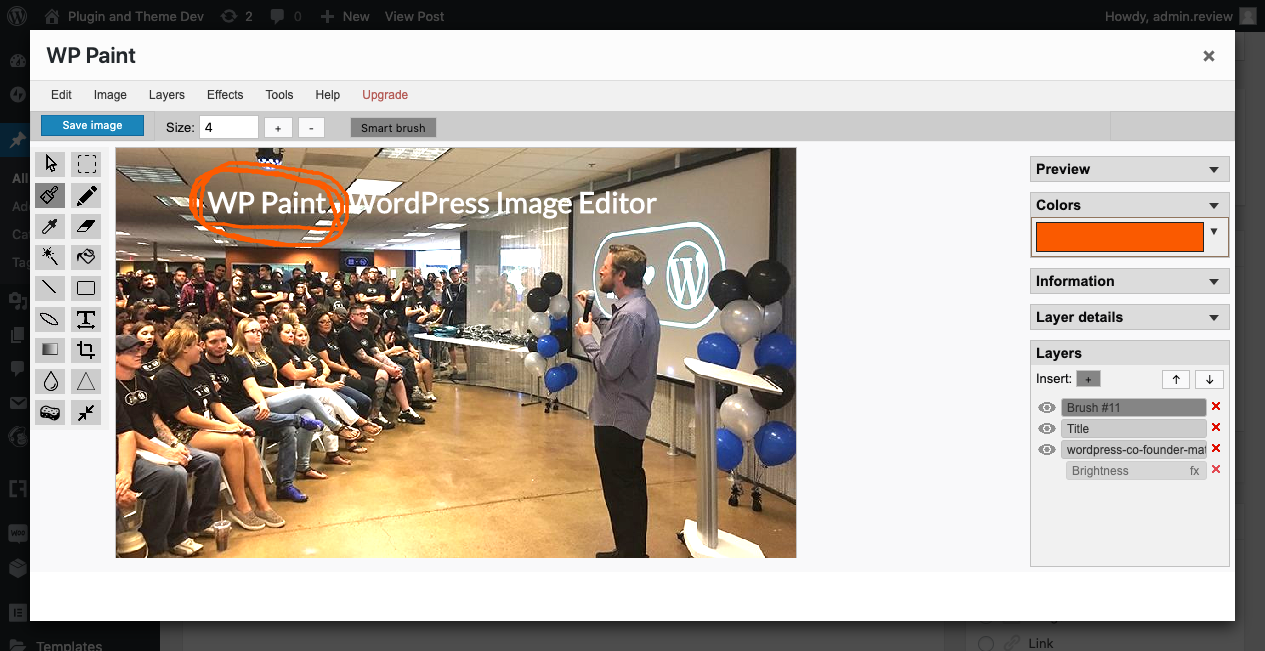The width and height of the screenshot is (1265, 651).
Task: Open the Crop tool
Action: (x=86, y=349)
